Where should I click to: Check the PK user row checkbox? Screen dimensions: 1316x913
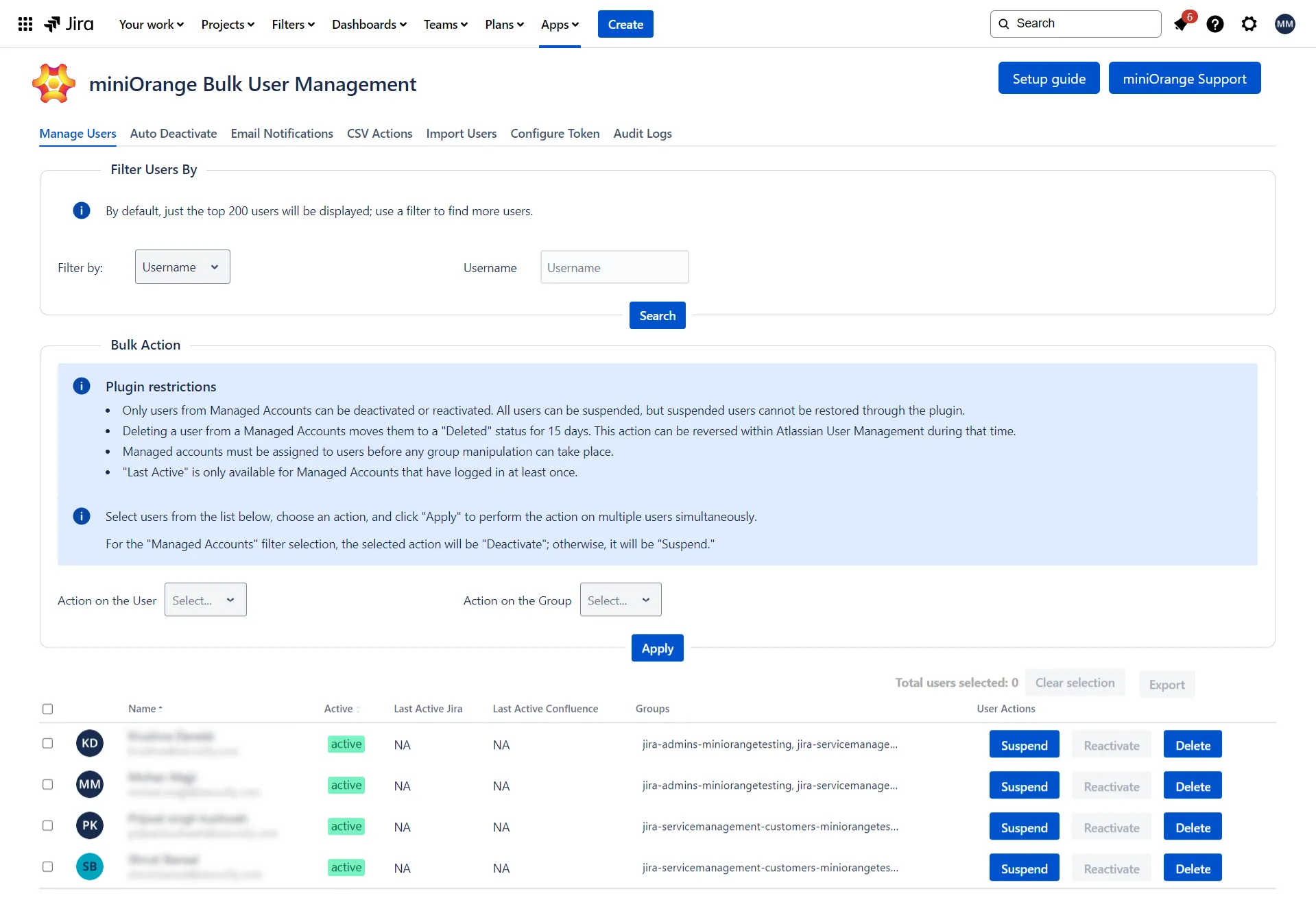(x=47, y=825)
